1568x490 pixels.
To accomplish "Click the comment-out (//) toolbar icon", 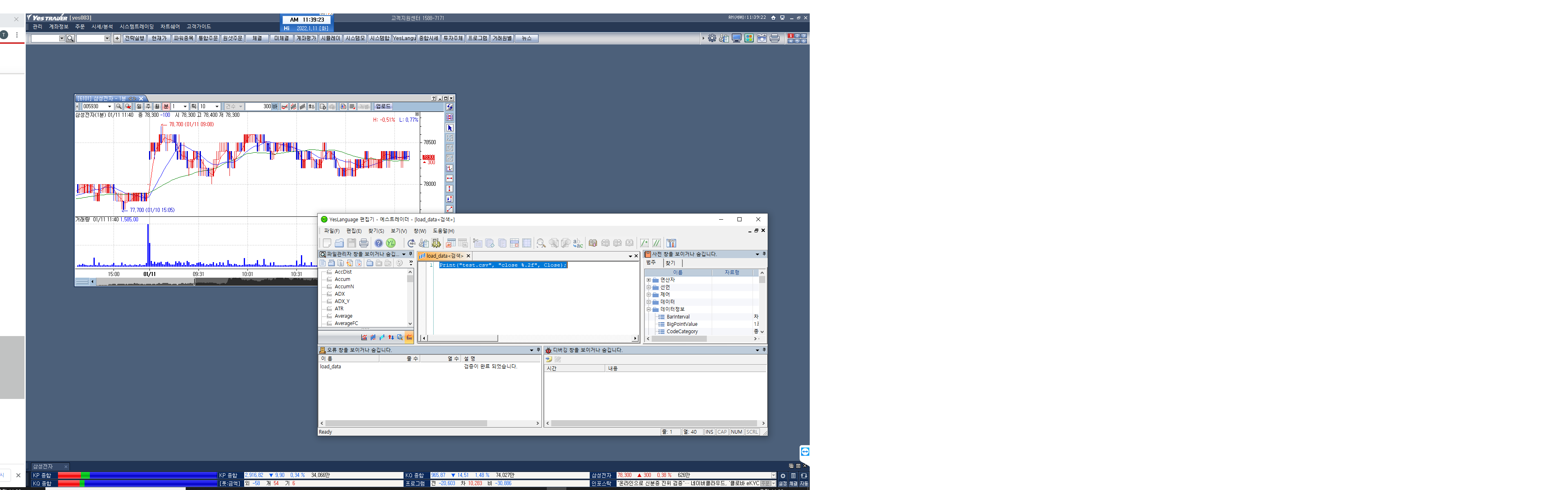I will pyautogui.click(x=656, y=243).
